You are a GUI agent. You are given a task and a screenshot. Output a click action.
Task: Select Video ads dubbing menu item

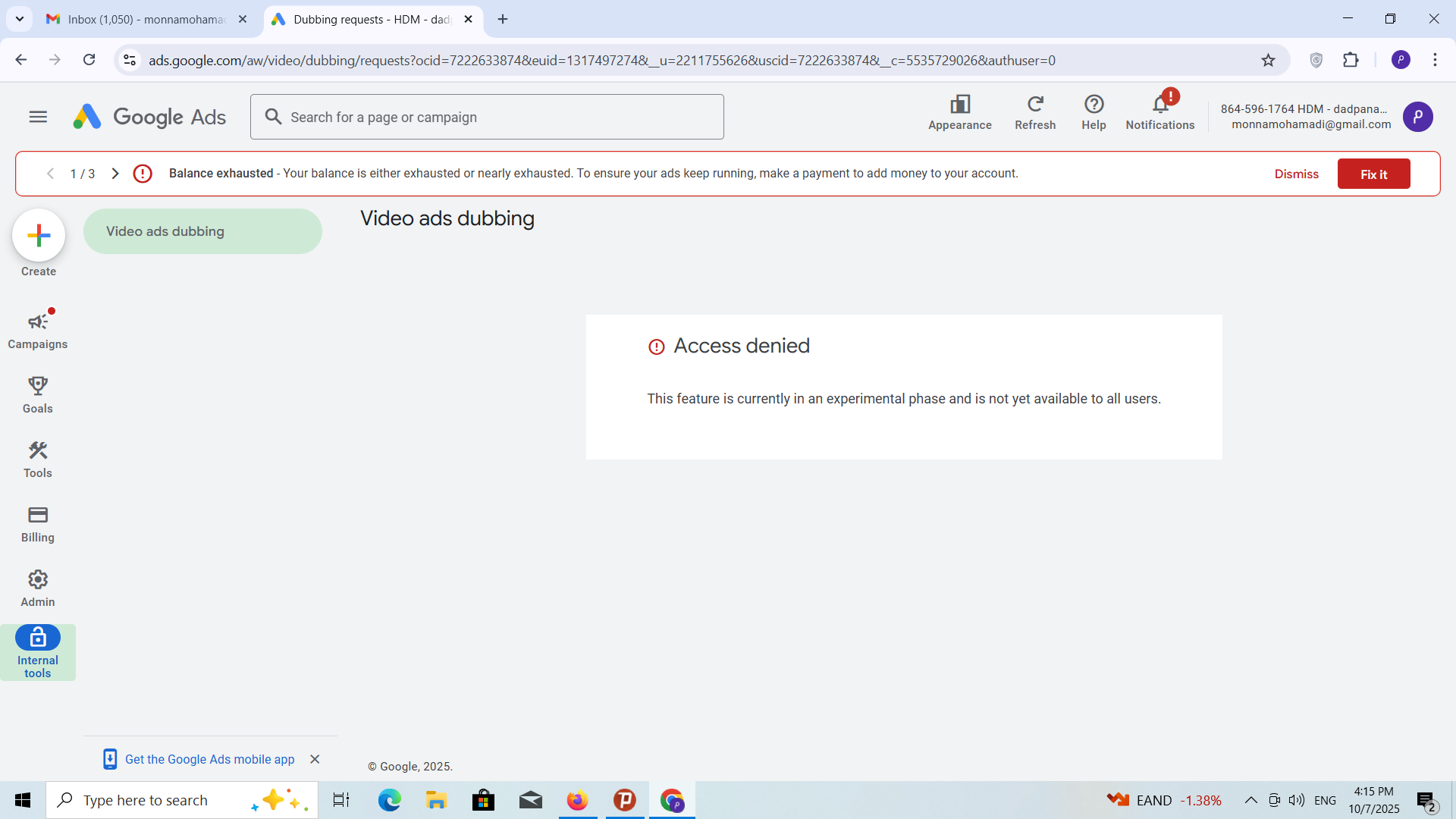(202, 231)
